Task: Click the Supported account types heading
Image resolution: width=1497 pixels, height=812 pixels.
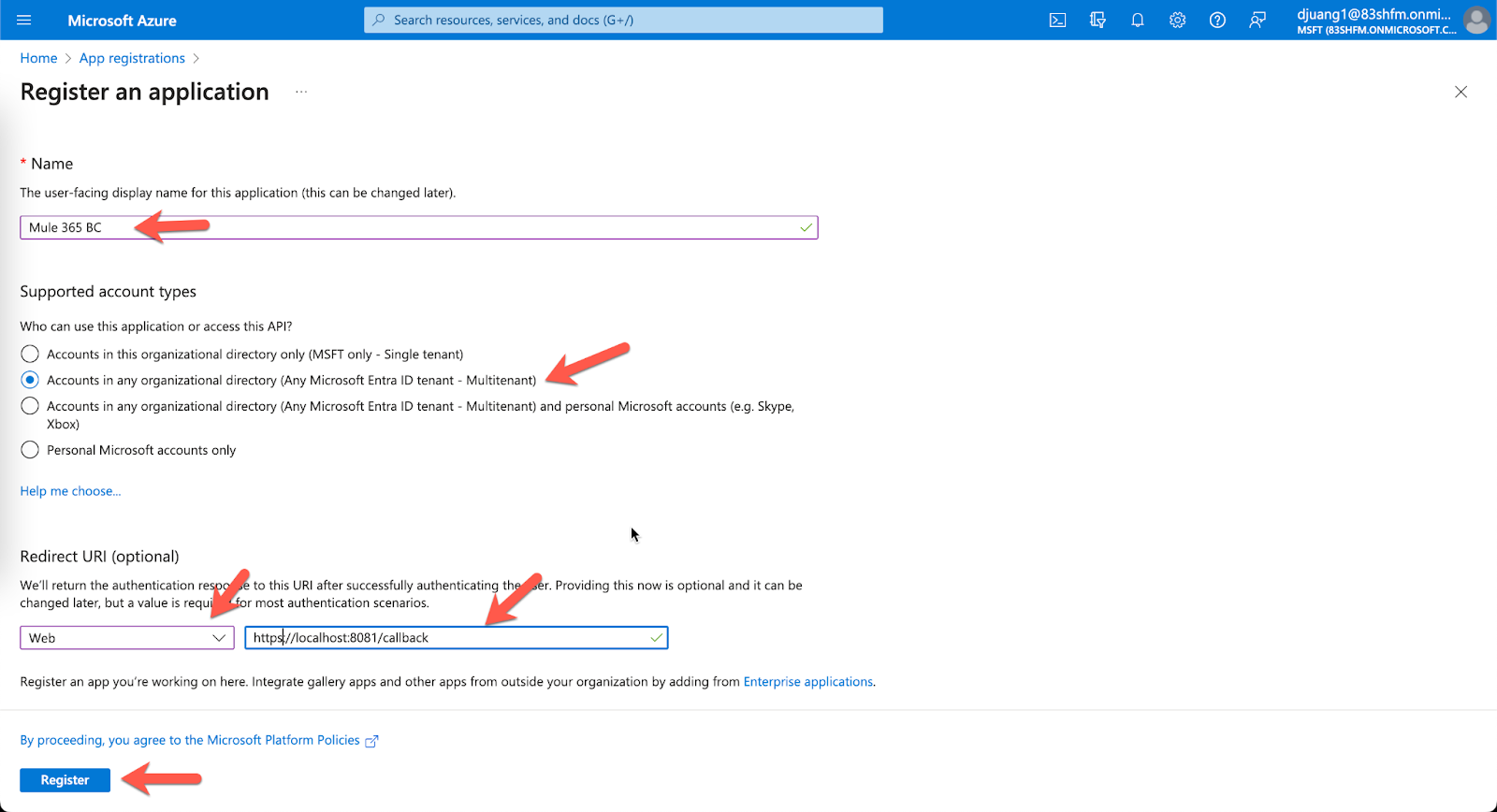Action: pos(109,292)
